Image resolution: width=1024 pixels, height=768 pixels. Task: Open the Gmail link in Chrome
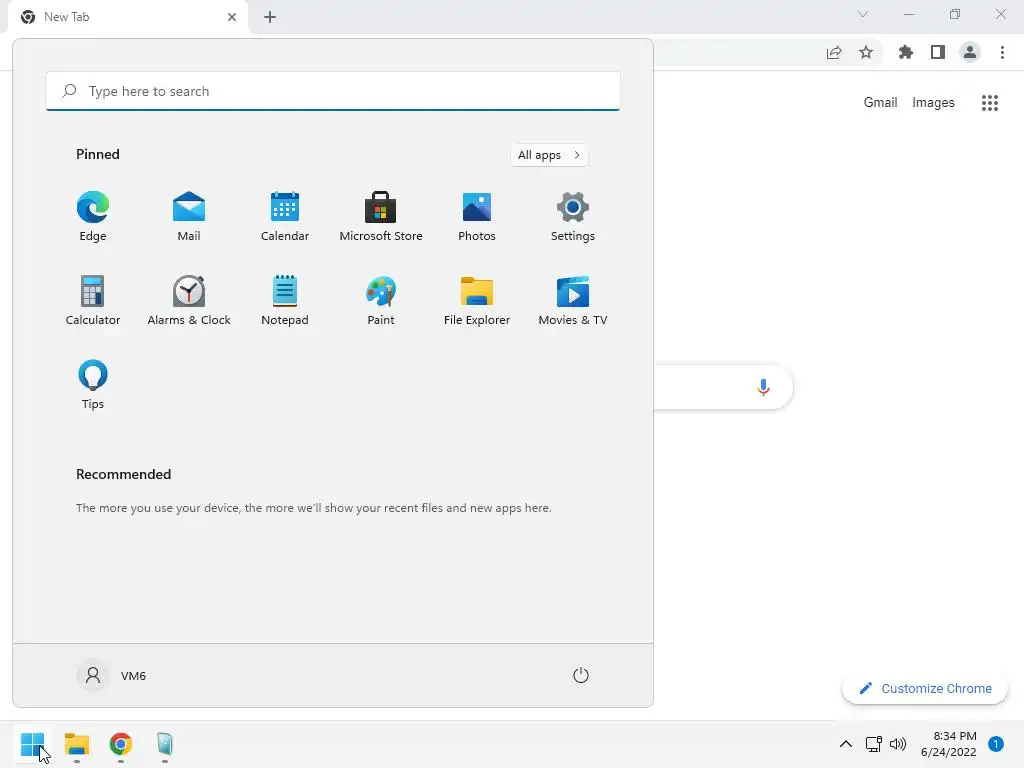coord(880,103)
